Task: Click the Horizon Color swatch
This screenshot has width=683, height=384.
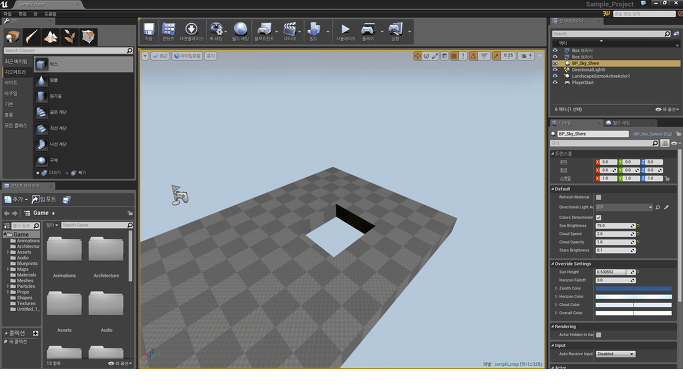Action: pos(633,296)
